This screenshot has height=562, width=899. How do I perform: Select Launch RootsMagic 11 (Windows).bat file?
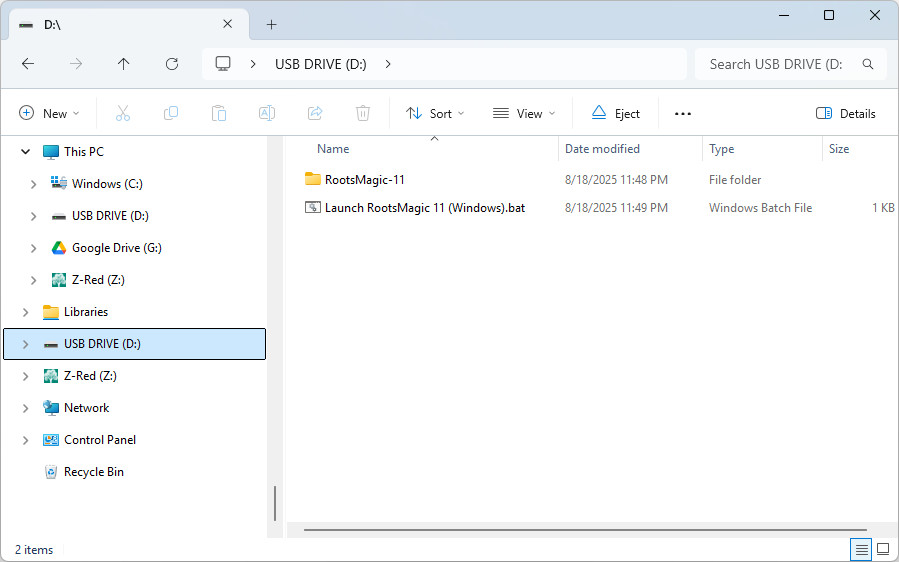tap(425, 208)
